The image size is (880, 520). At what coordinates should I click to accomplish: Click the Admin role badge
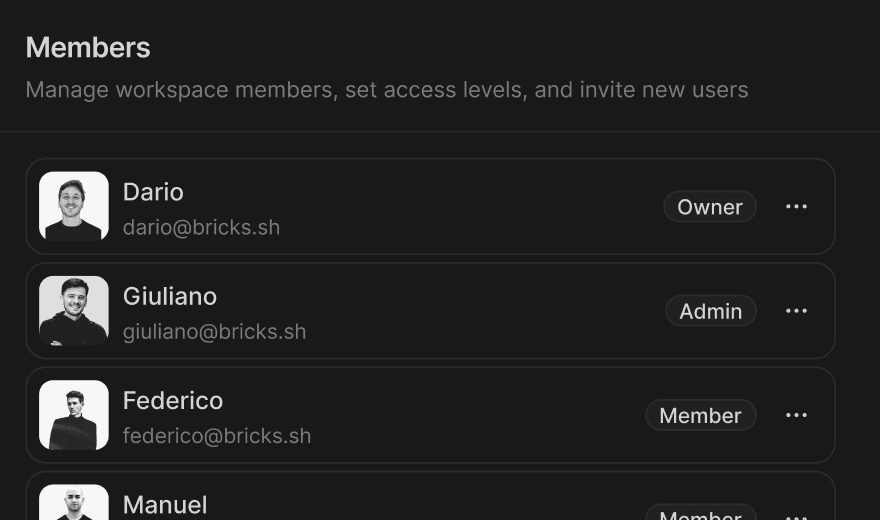pyautogui.click(x=711, y=311)
